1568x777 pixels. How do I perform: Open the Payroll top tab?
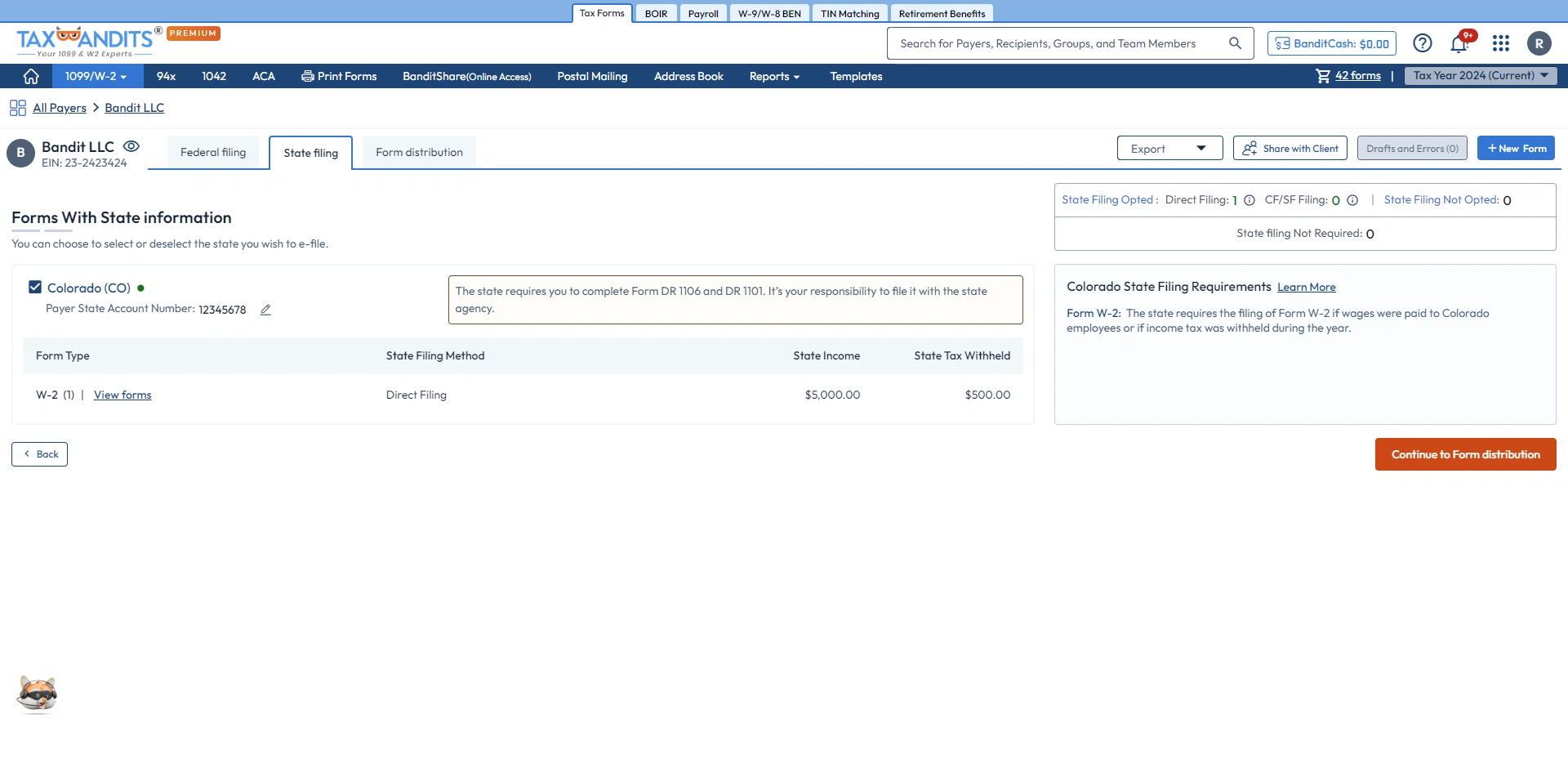point(703,13)
